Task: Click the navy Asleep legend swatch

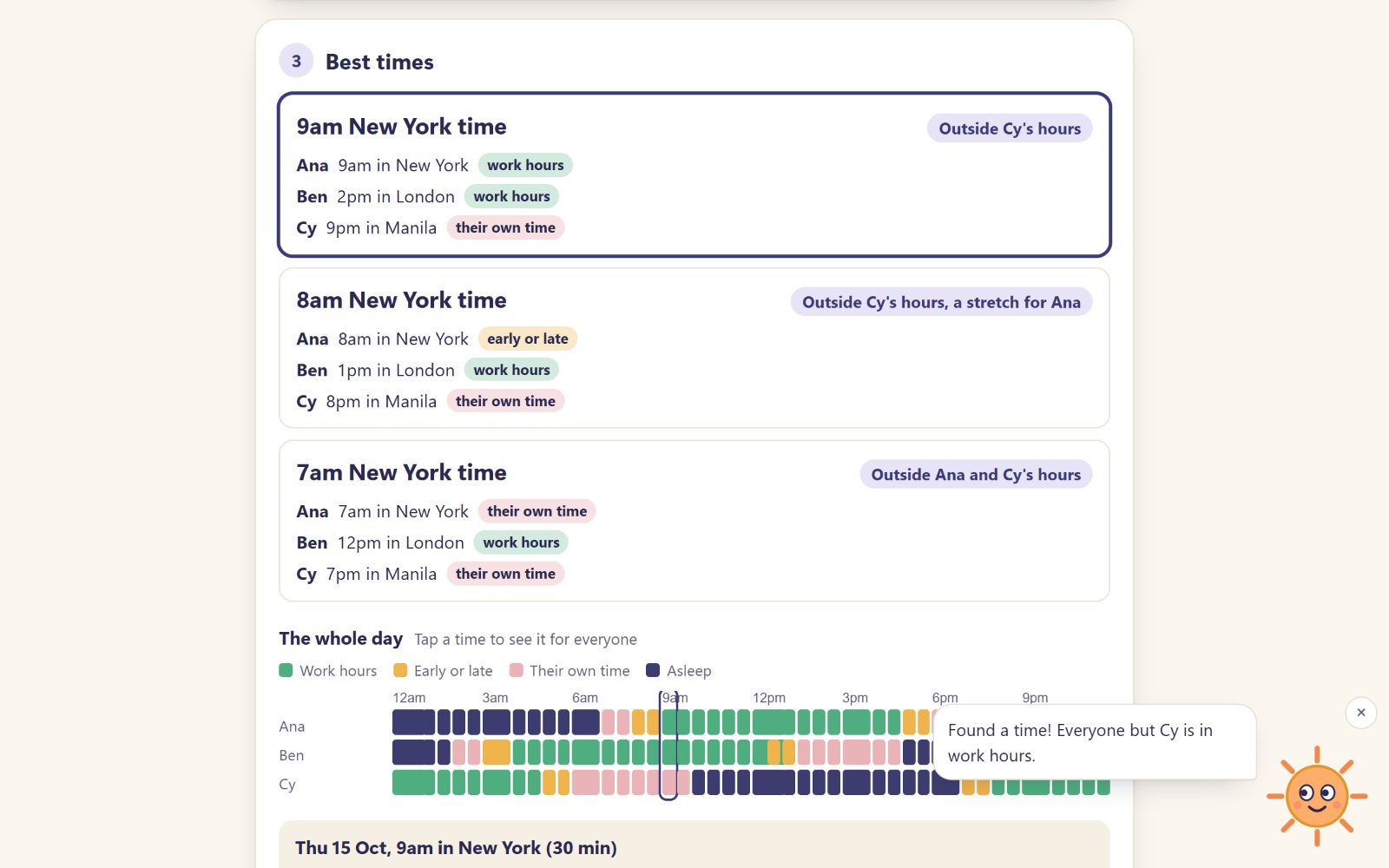Action: point(653,670)
